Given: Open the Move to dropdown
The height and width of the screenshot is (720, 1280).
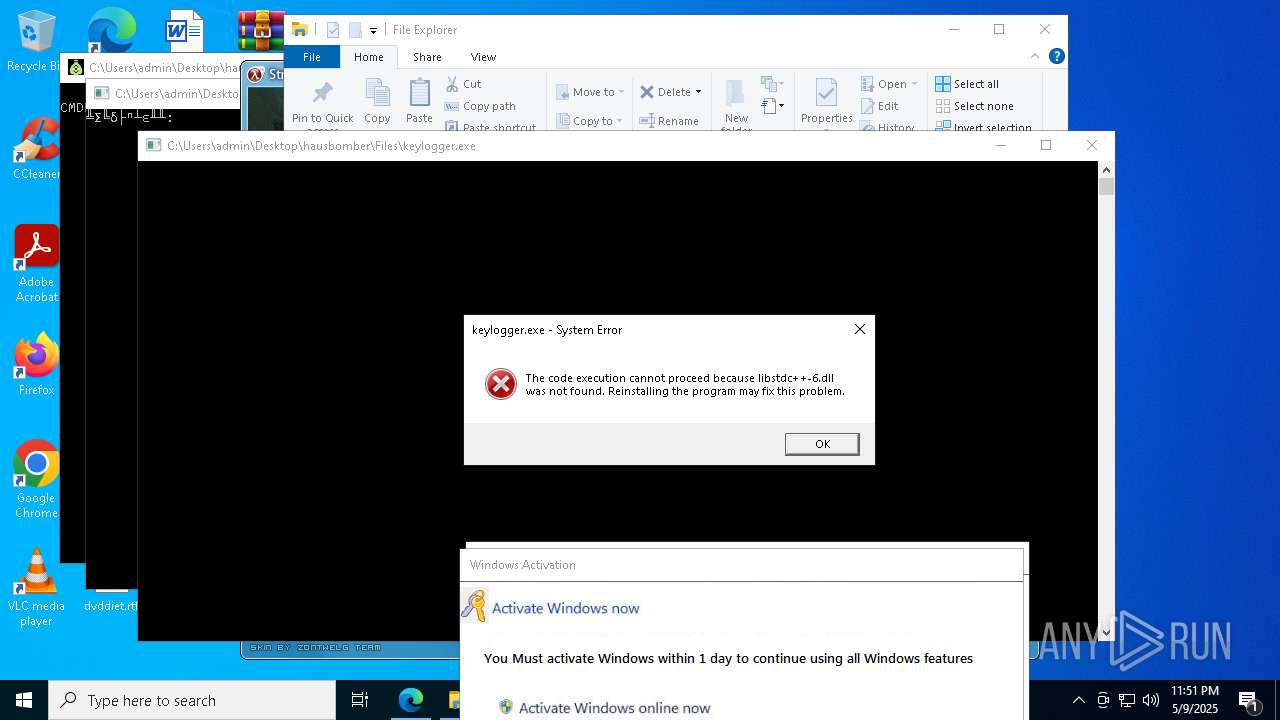Looking at the screenshot, I should [x=590, y=92].
